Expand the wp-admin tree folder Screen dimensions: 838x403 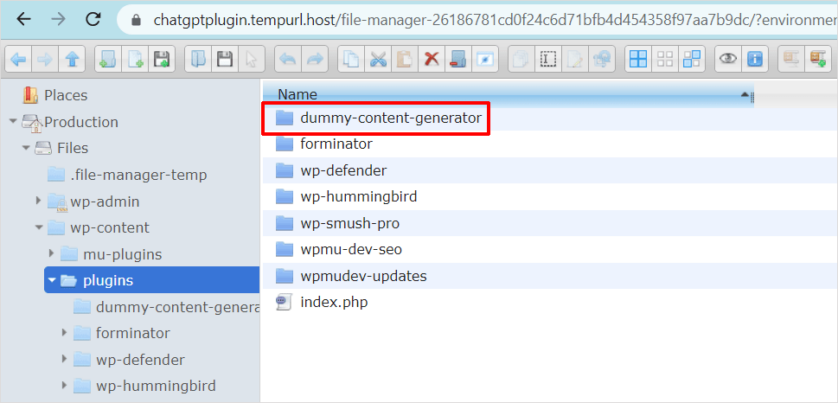[38, 201]
